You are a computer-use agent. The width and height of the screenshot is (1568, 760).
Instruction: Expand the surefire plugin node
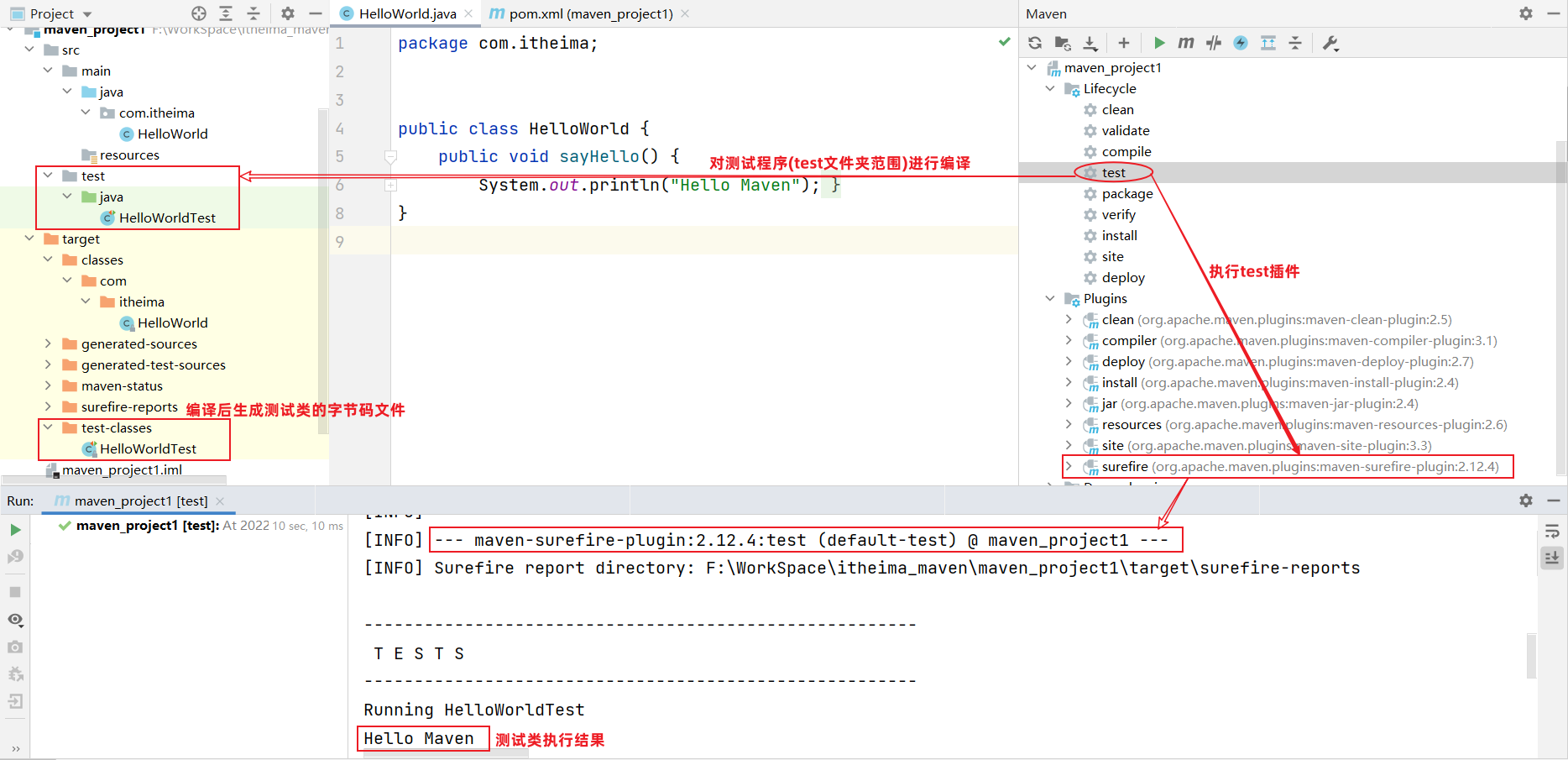point(1069,466)
